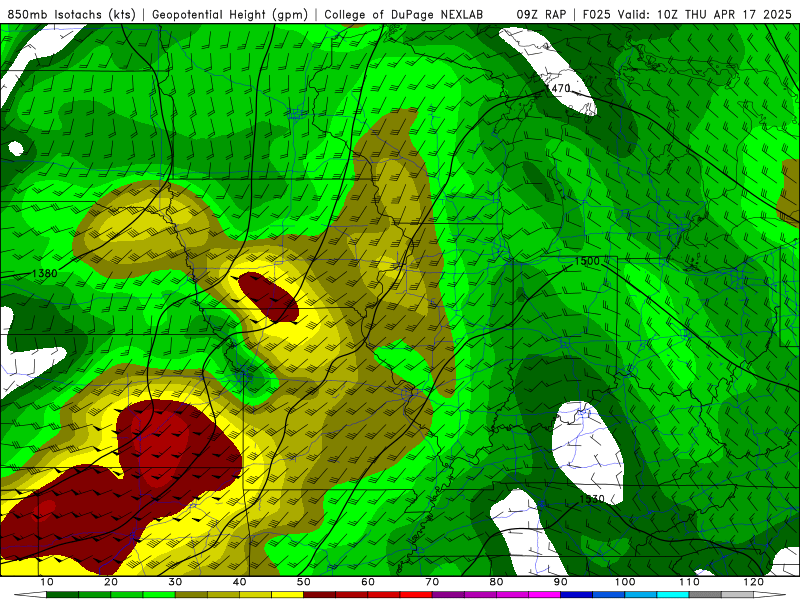Click the '09Z RAP' model run label
This screenshot has width=800, height=600.
[x=541, y=15]
